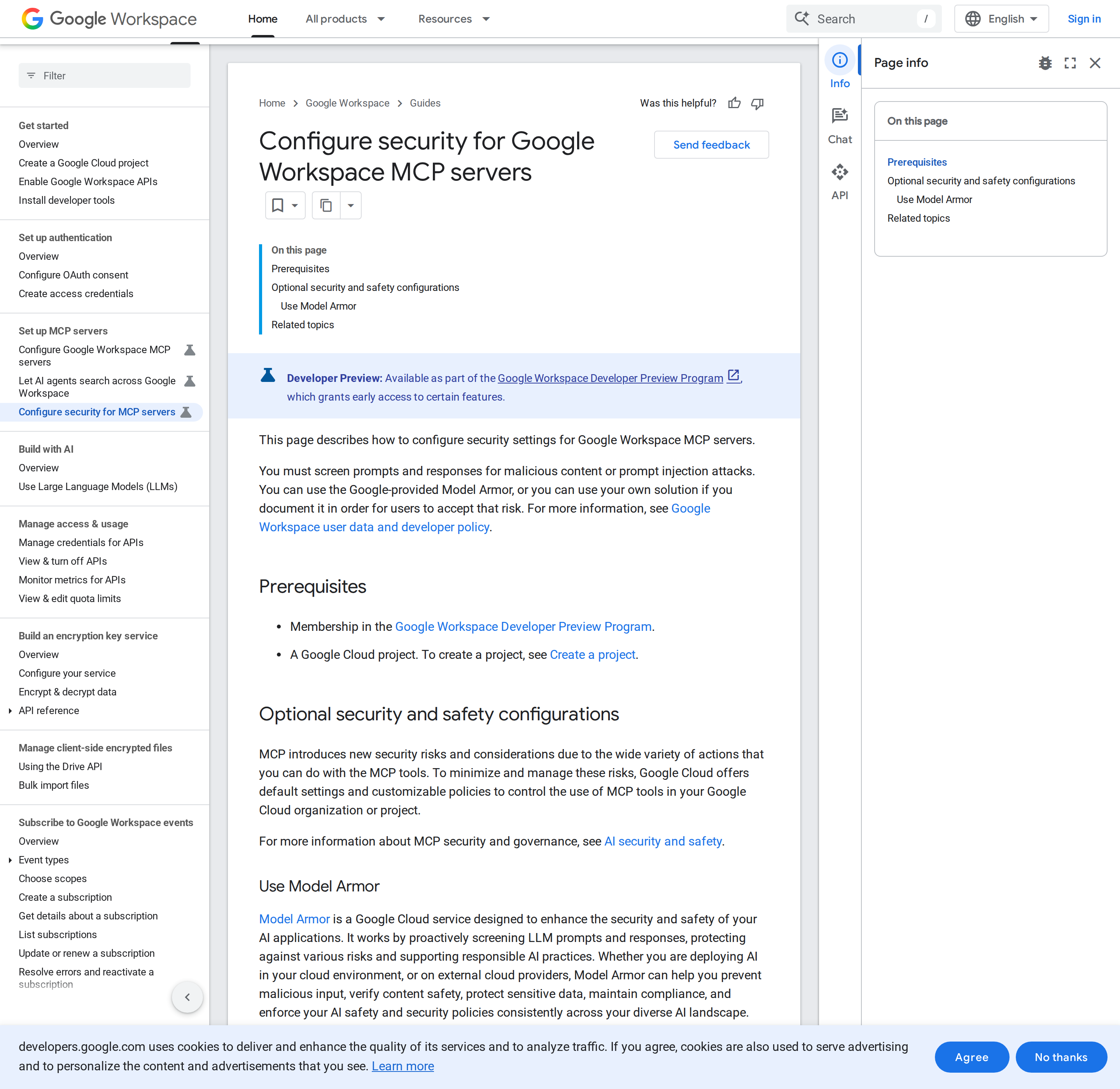The width and height of the screenshot is (1120, 1089).
Task: Open Use Large Language Models (LLMs) page
Action: (98, 486)
